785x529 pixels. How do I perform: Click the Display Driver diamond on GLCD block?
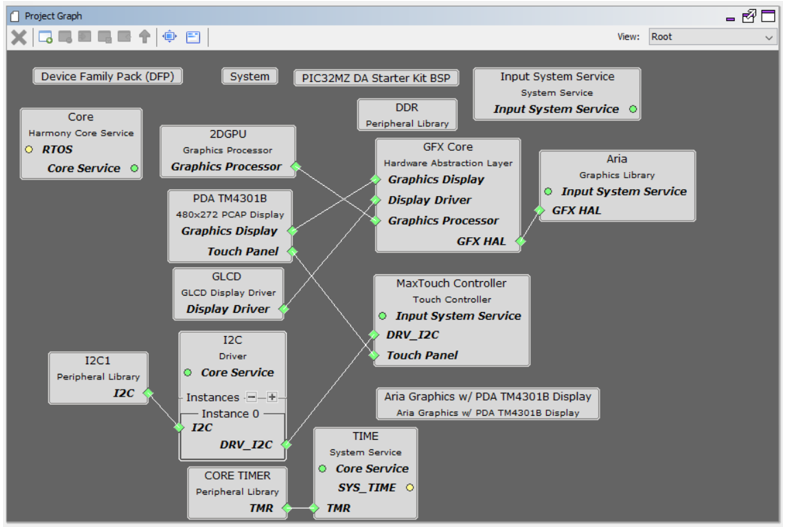[x=284, y=309]
